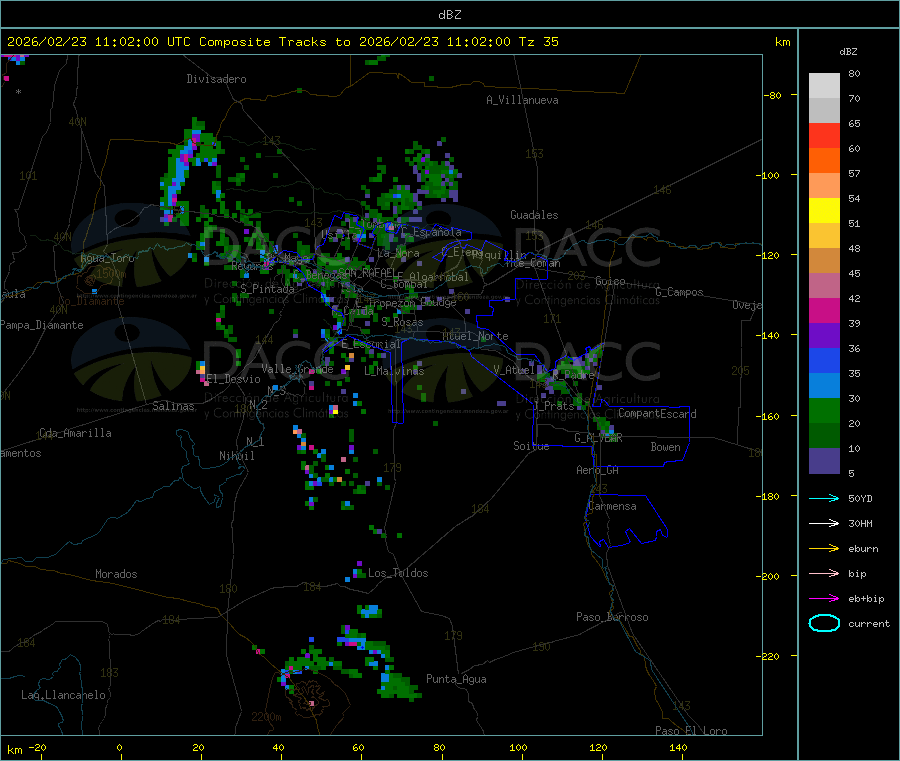Click the Atuel_Norte map label
This screenshot has height=761, width=900.
point(475,336)
